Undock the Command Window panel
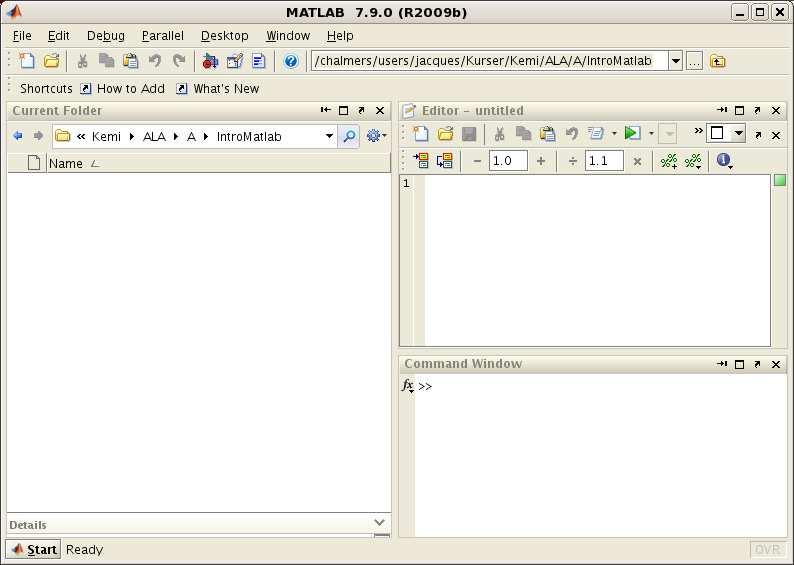Viewport: 794px width, 565px height. tap(757, 364)
